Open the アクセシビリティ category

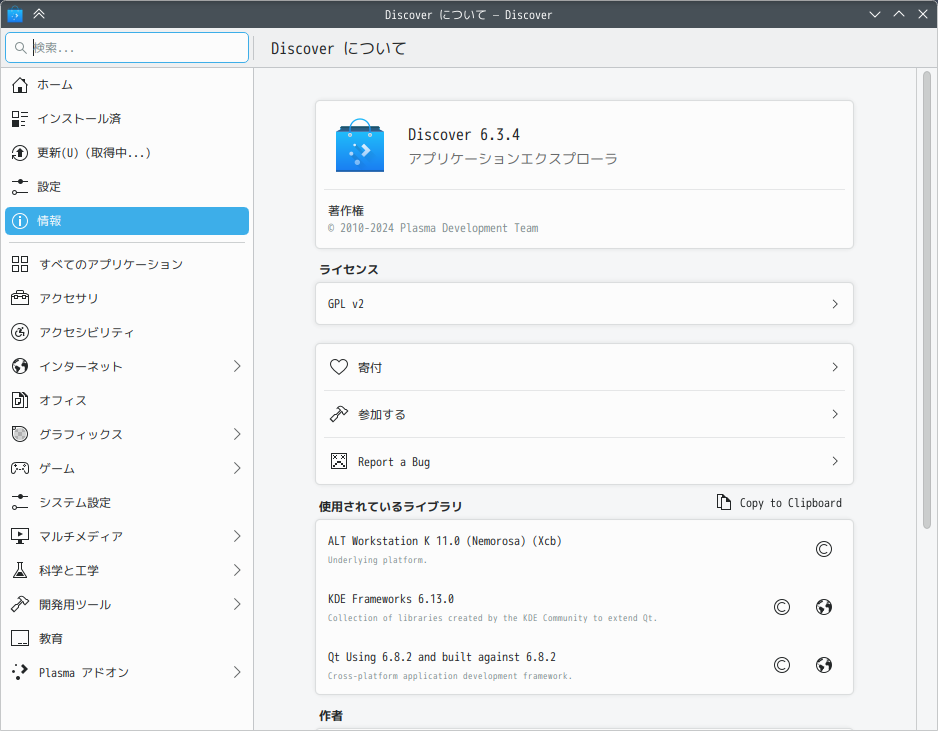click(x=127, y=332)
